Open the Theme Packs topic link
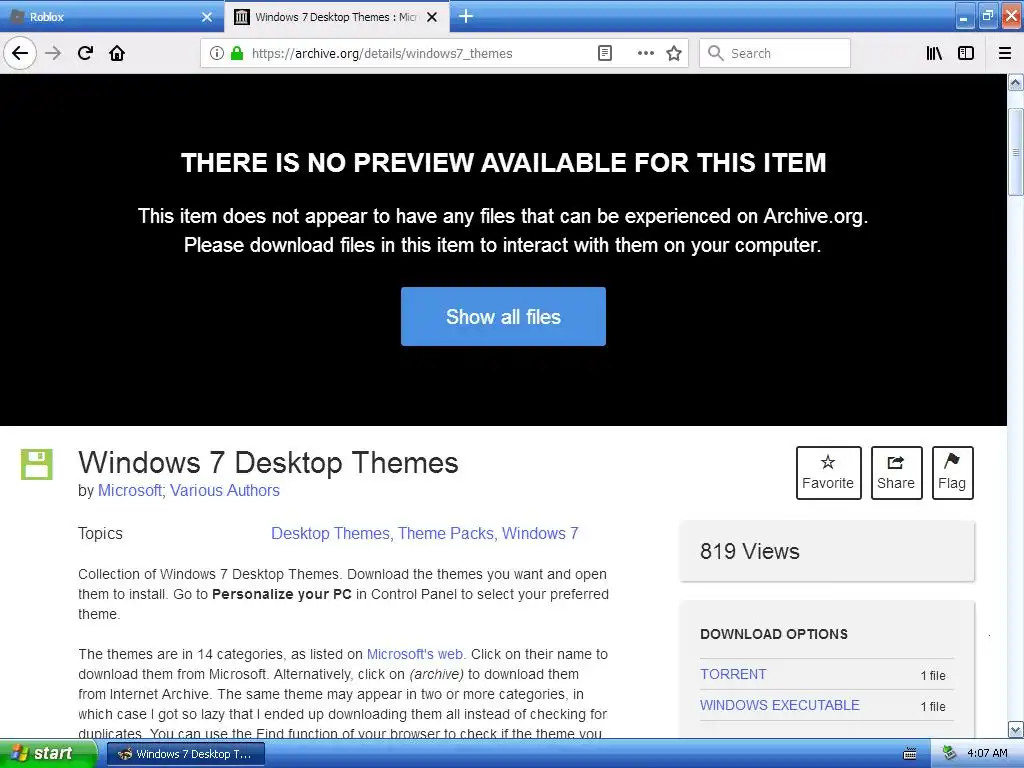Image resolution: width=1024 pixels, height=768 pixels. pos(447,534)
